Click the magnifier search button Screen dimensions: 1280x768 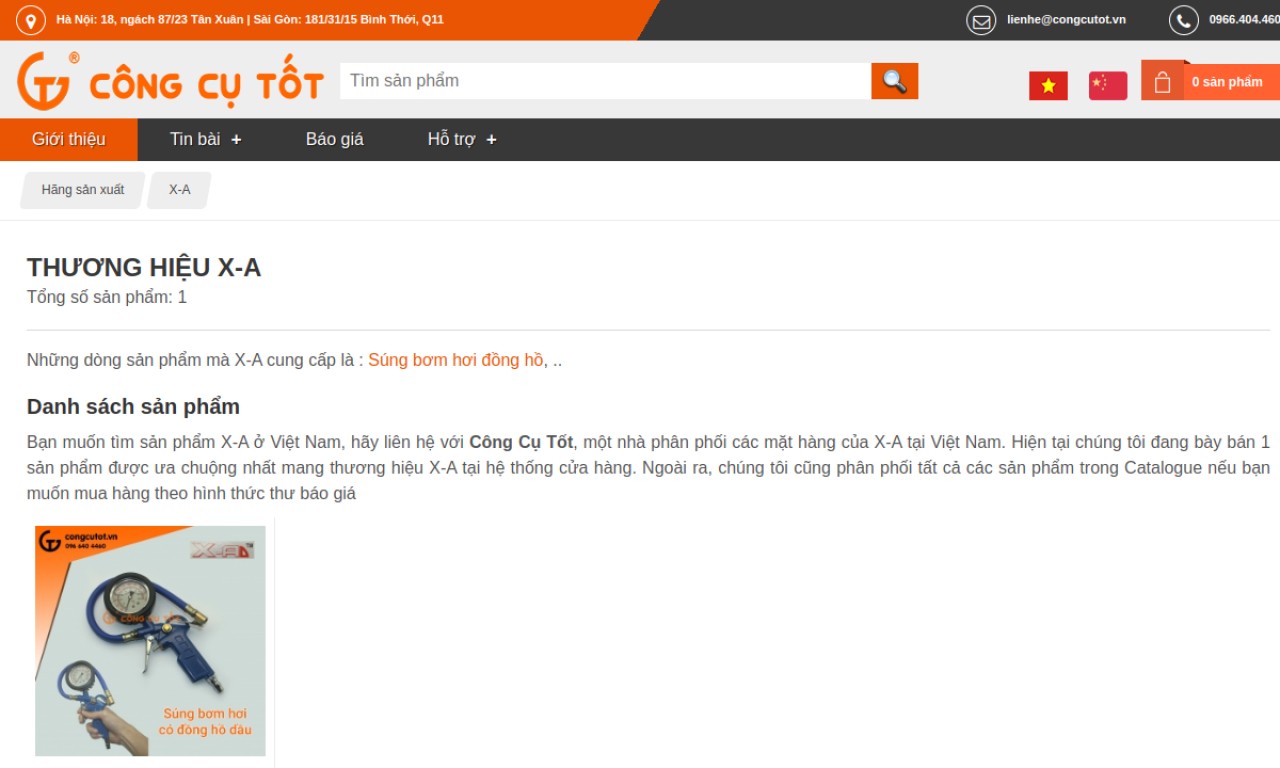[x=894, y=81]
